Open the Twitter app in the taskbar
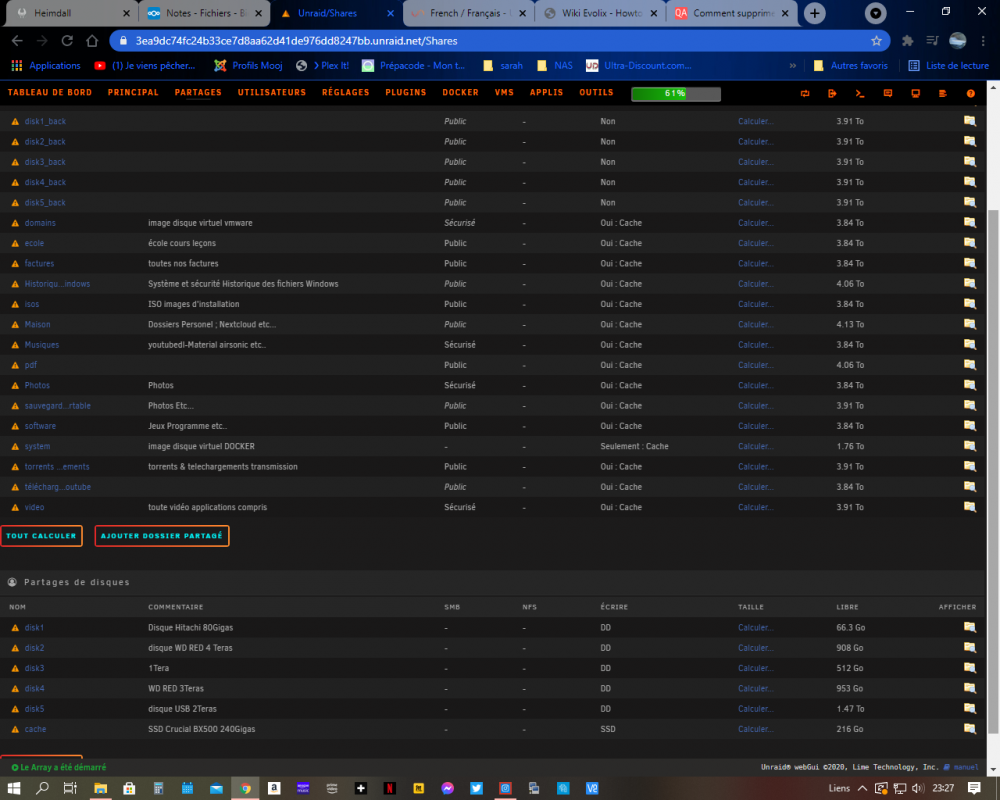The image size is (1000, 800). pos(476,789)
